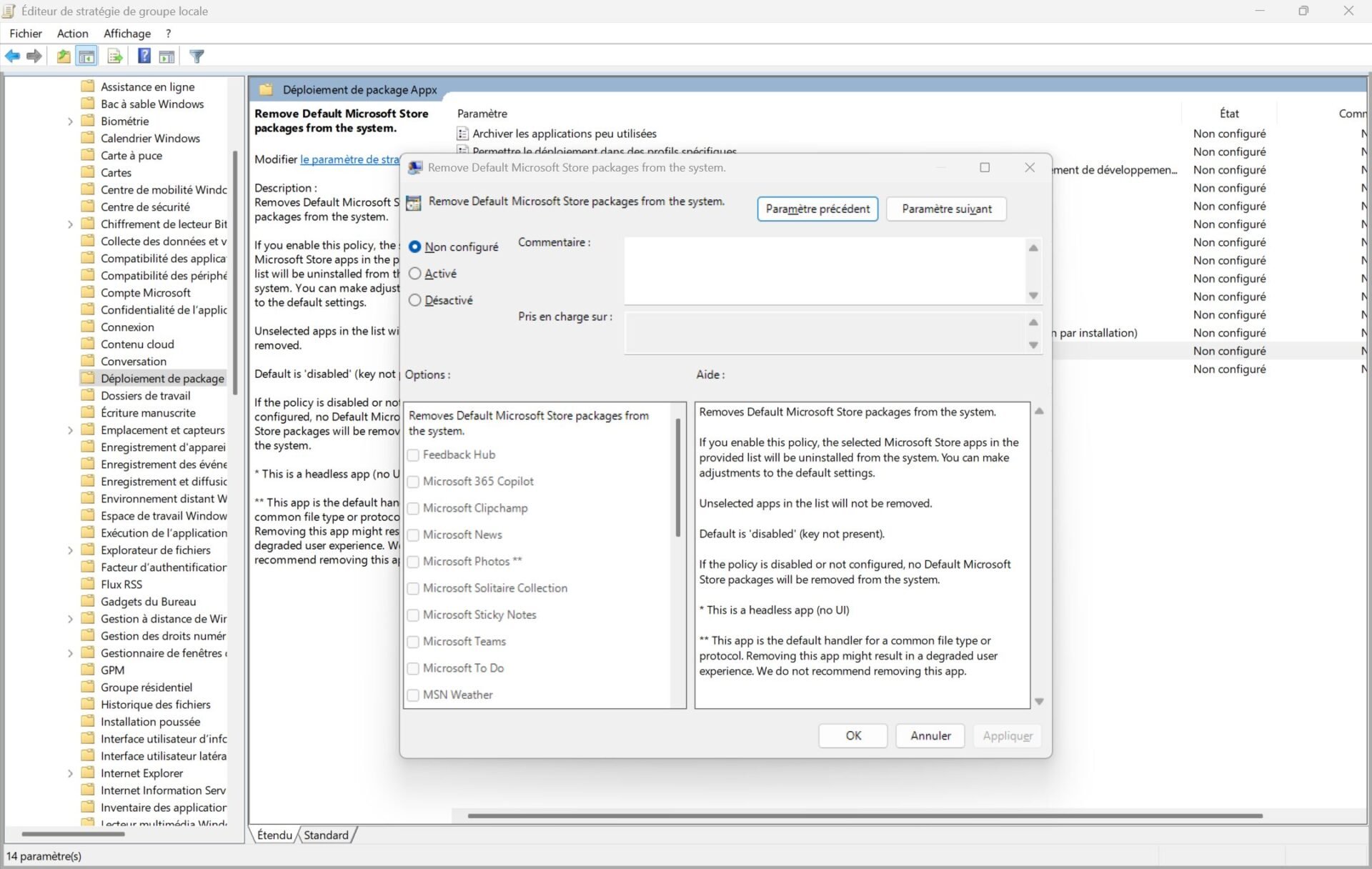Viewport: 1372px width, 869px height.
Task: Click the filter funnel toolbar icon
Action: (x=197, y=56)
